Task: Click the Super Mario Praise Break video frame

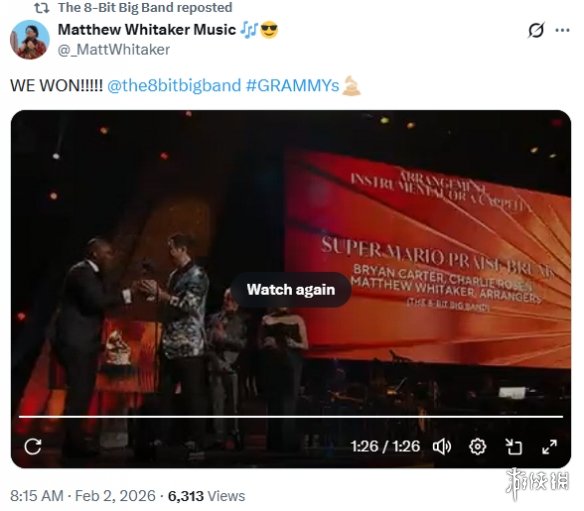Action: tap(291, 223)
